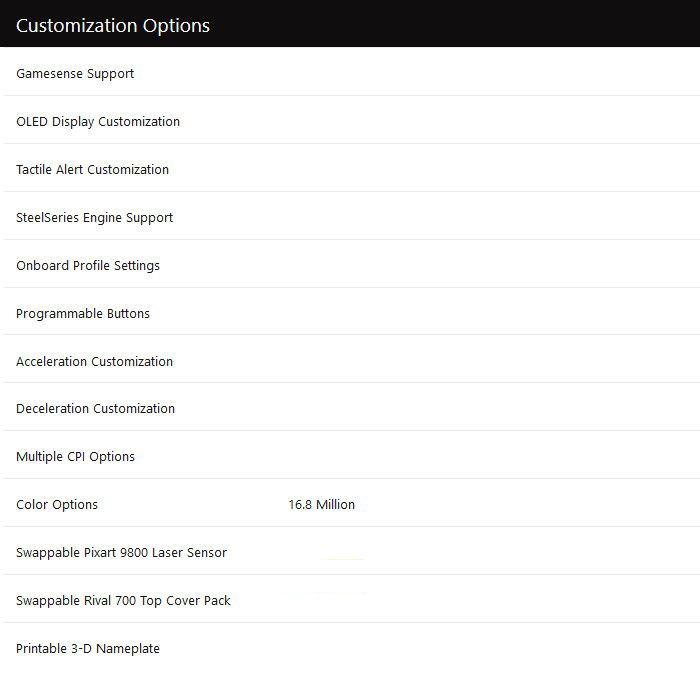
Task: Click SteelSeries Engine Support text
Action: [x=95, y=217]
